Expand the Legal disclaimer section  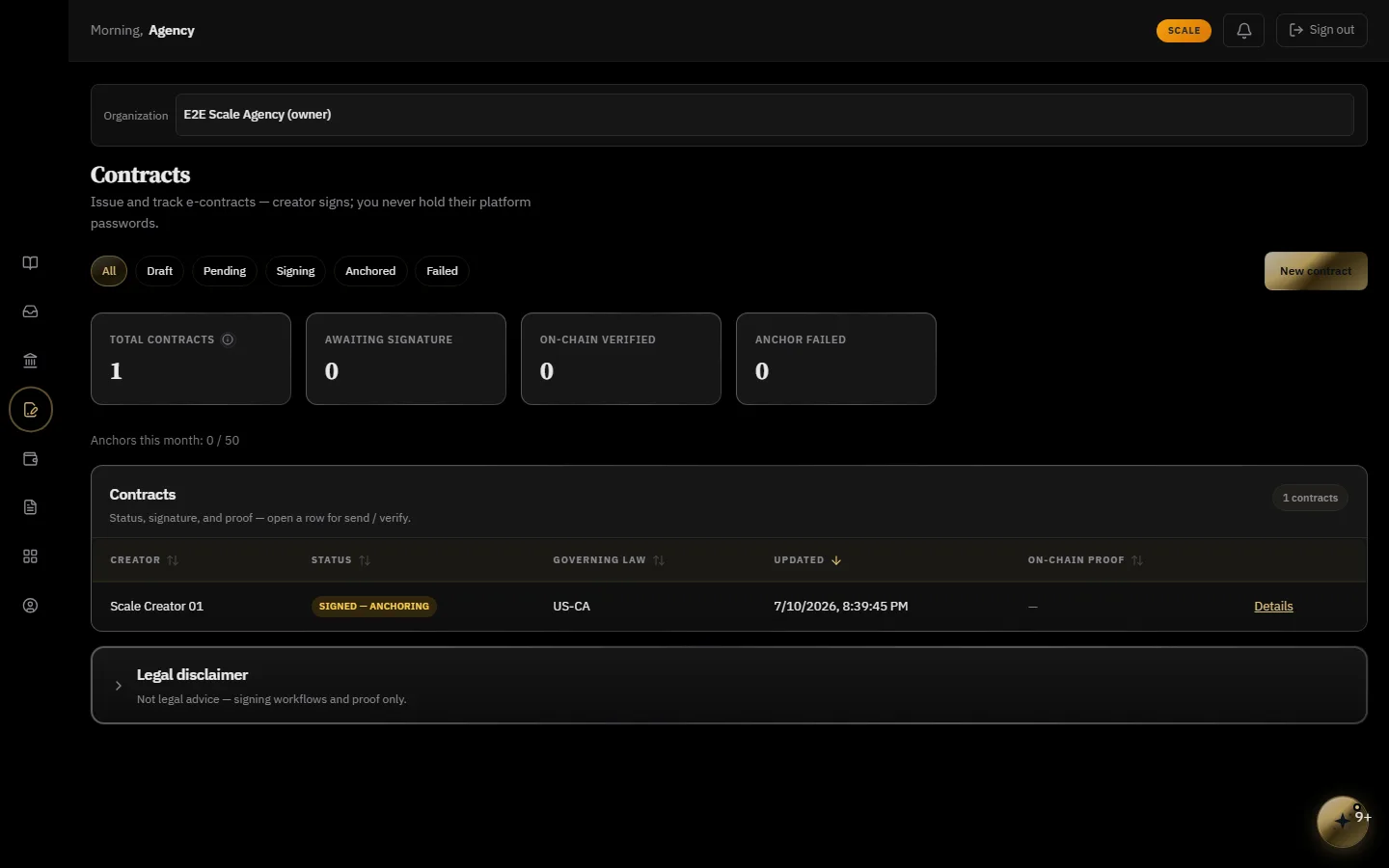pos(729,686)
